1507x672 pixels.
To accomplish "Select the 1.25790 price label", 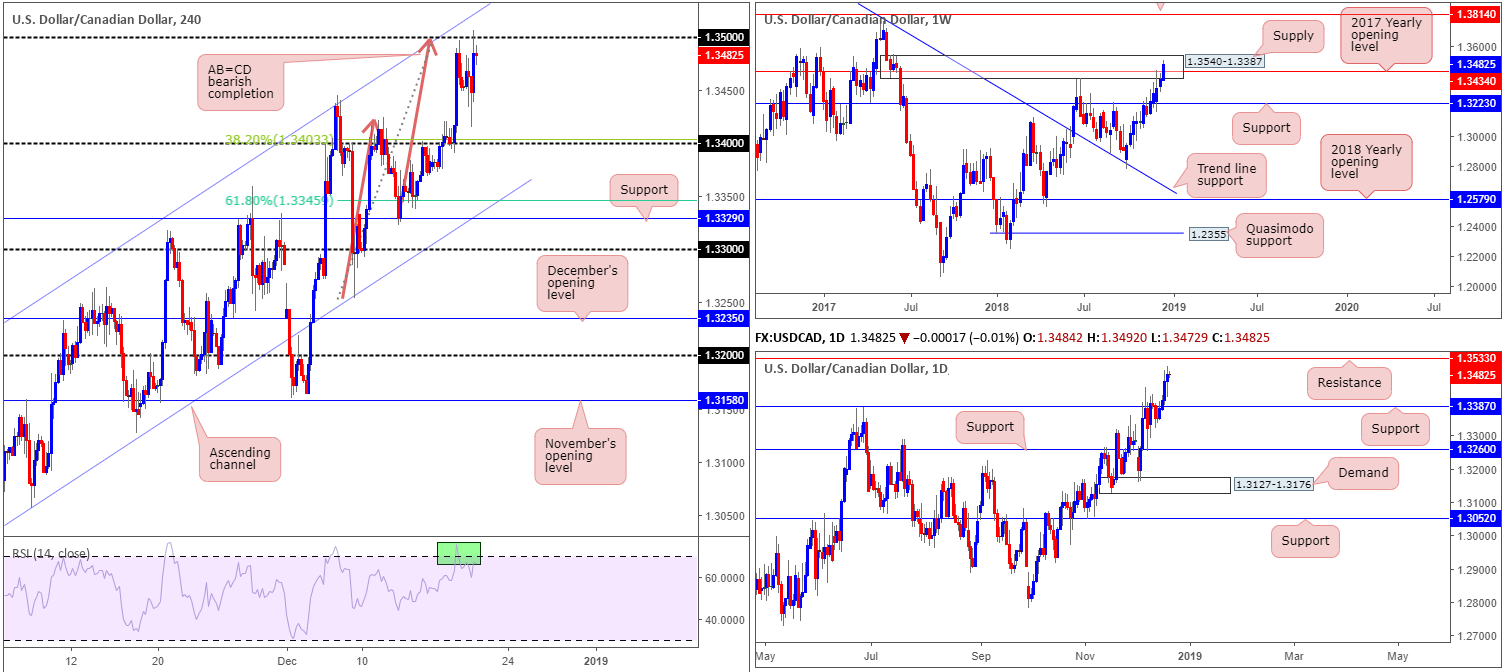I will pyautogui.click(x=1476, y=200).
